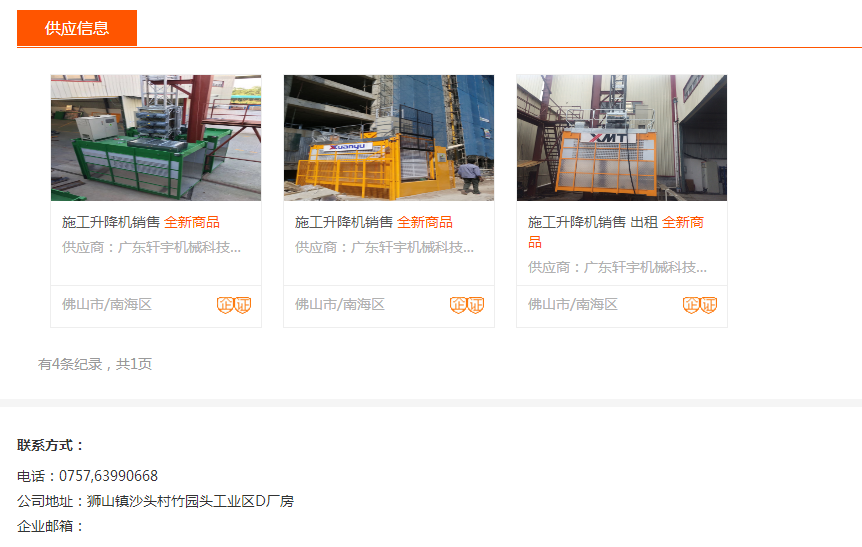Open first 施工升降机销售 全新商品 title link
Screen dimensions: 862x547
coord(141,222)
